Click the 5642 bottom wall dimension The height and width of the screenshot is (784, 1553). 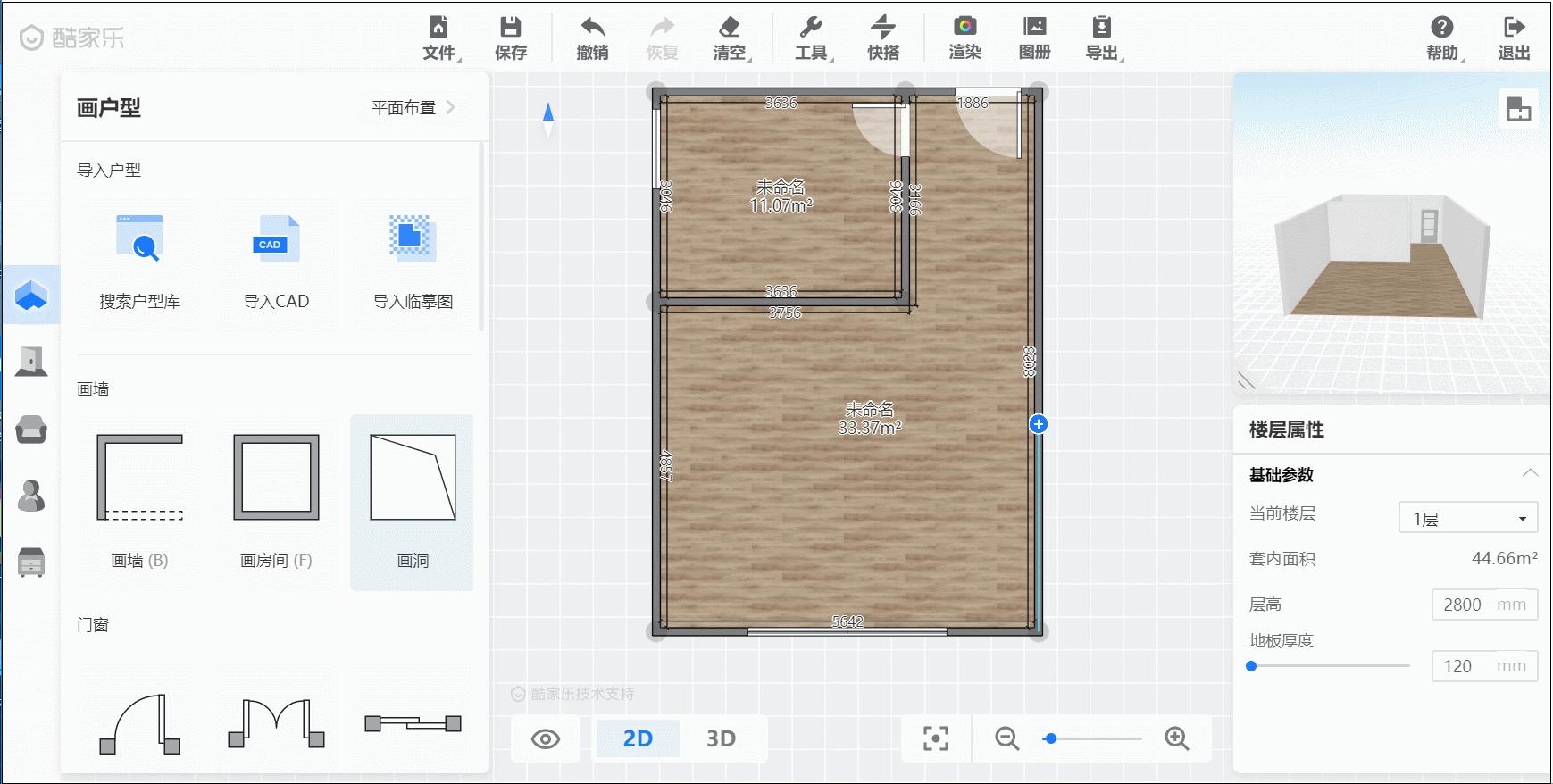pyautogui.click(x=847, y=621)
